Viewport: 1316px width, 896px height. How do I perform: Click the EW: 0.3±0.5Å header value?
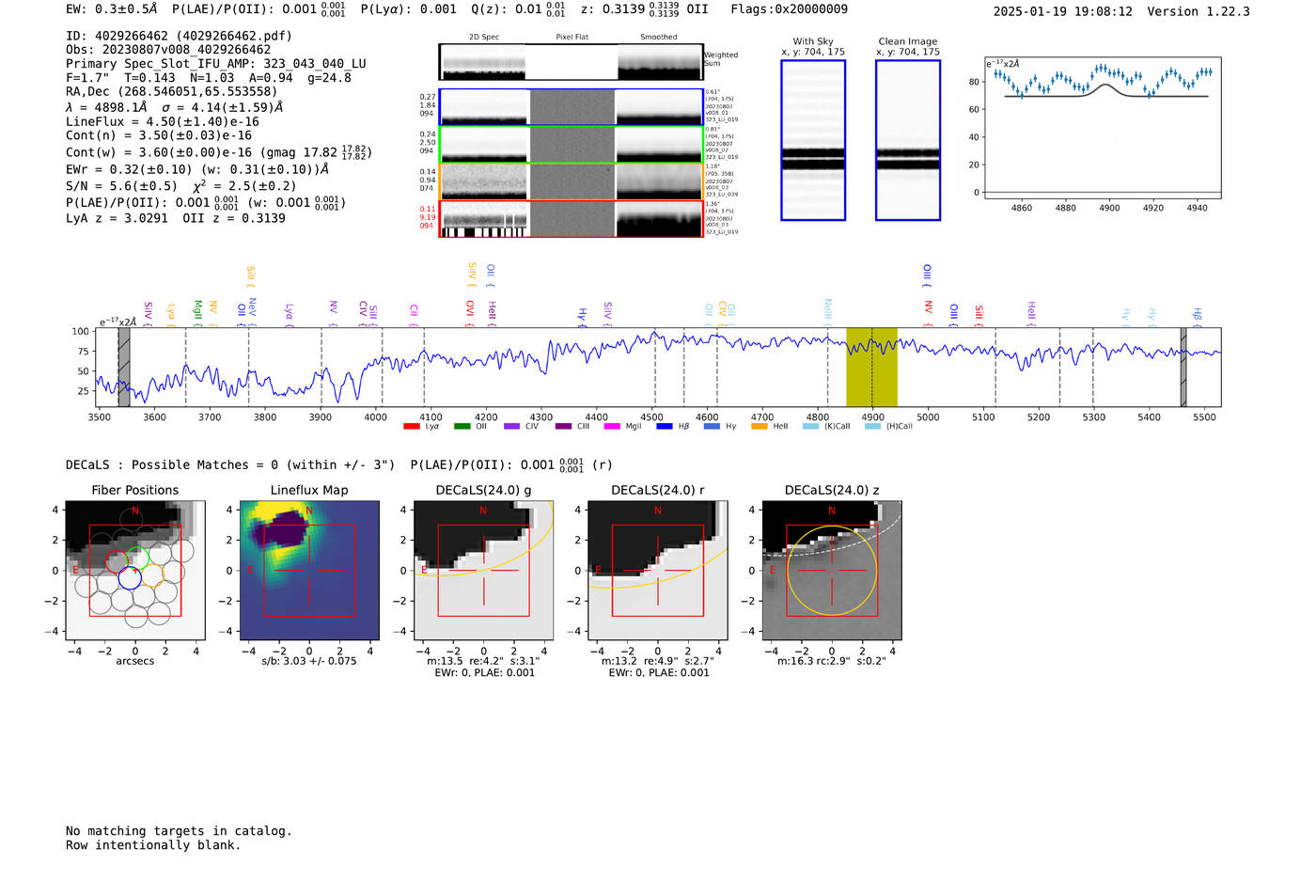tap(112, 9)
